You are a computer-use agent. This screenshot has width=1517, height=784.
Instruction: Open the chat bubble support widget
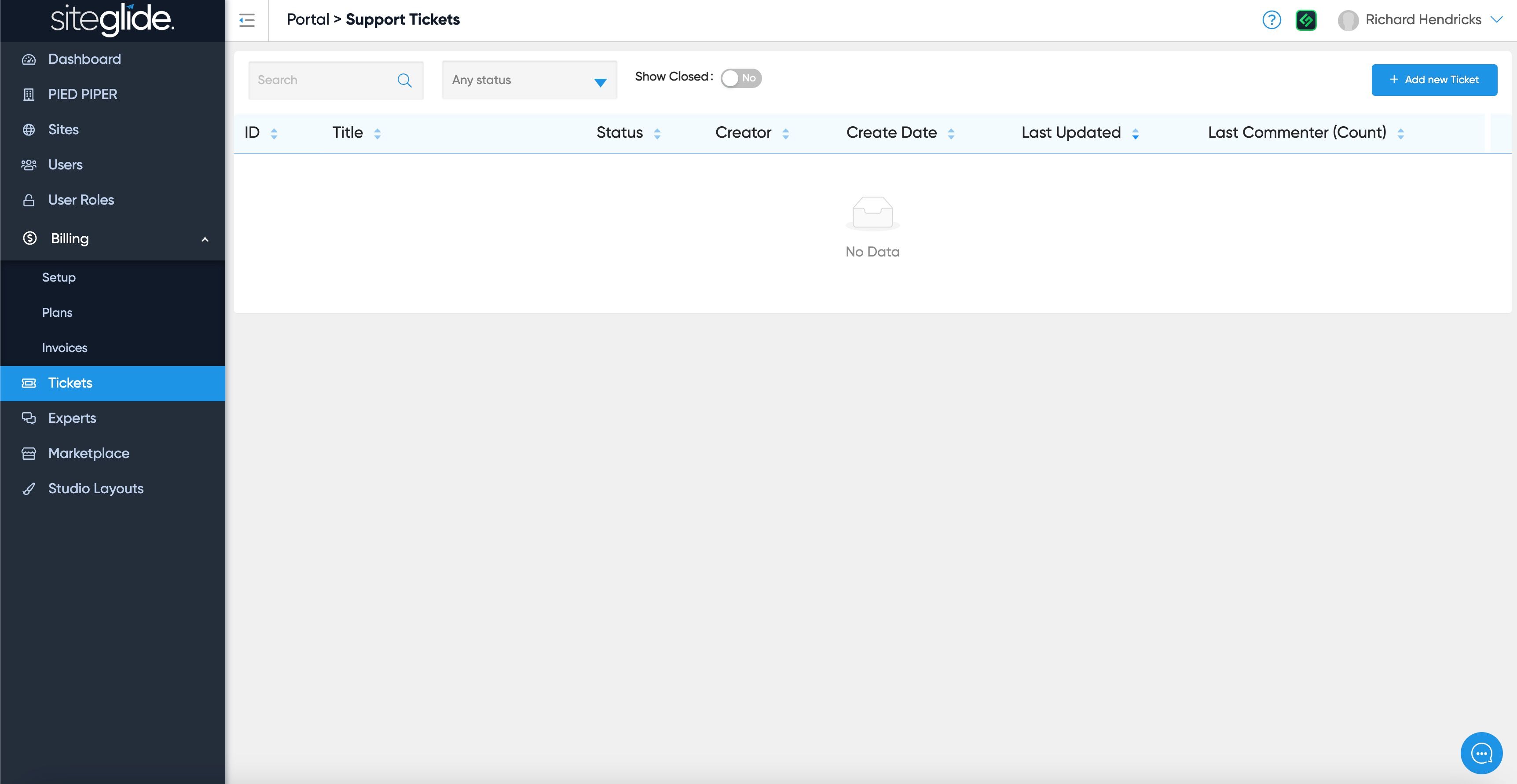(1481, 753)
